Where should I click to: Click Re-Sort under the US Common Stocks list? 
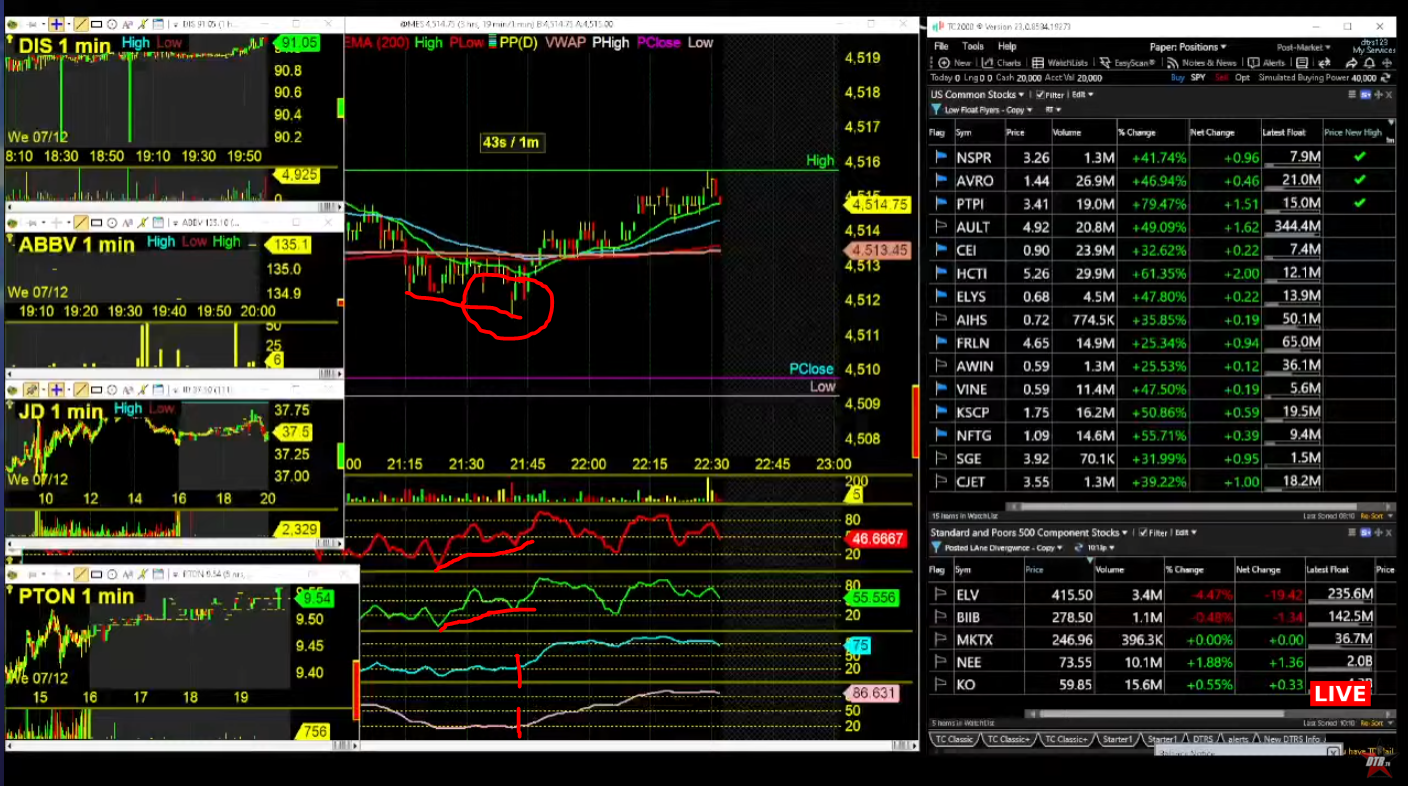[1372, 515]
